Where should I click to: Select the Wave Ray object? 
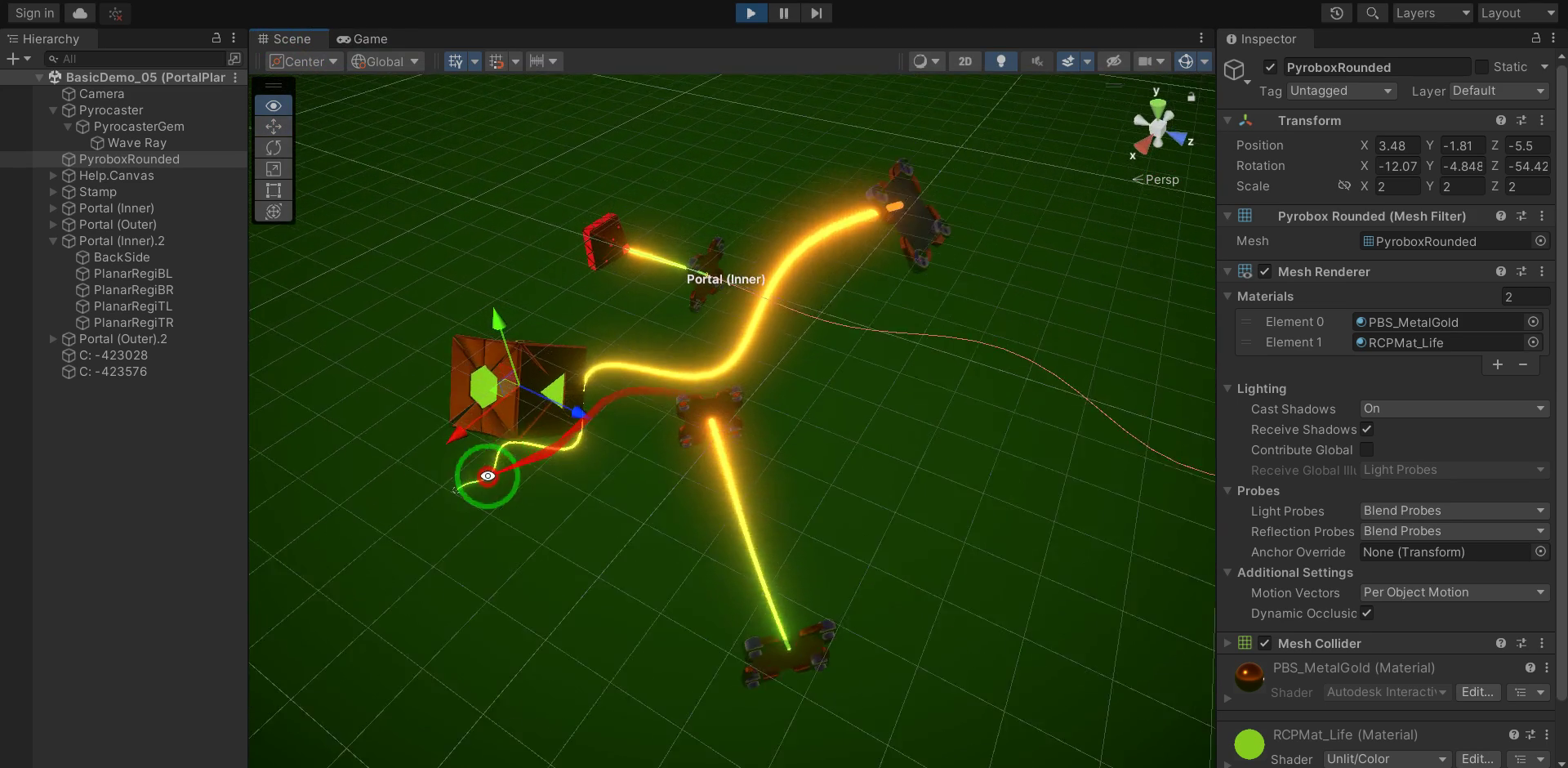coord(136,143)
